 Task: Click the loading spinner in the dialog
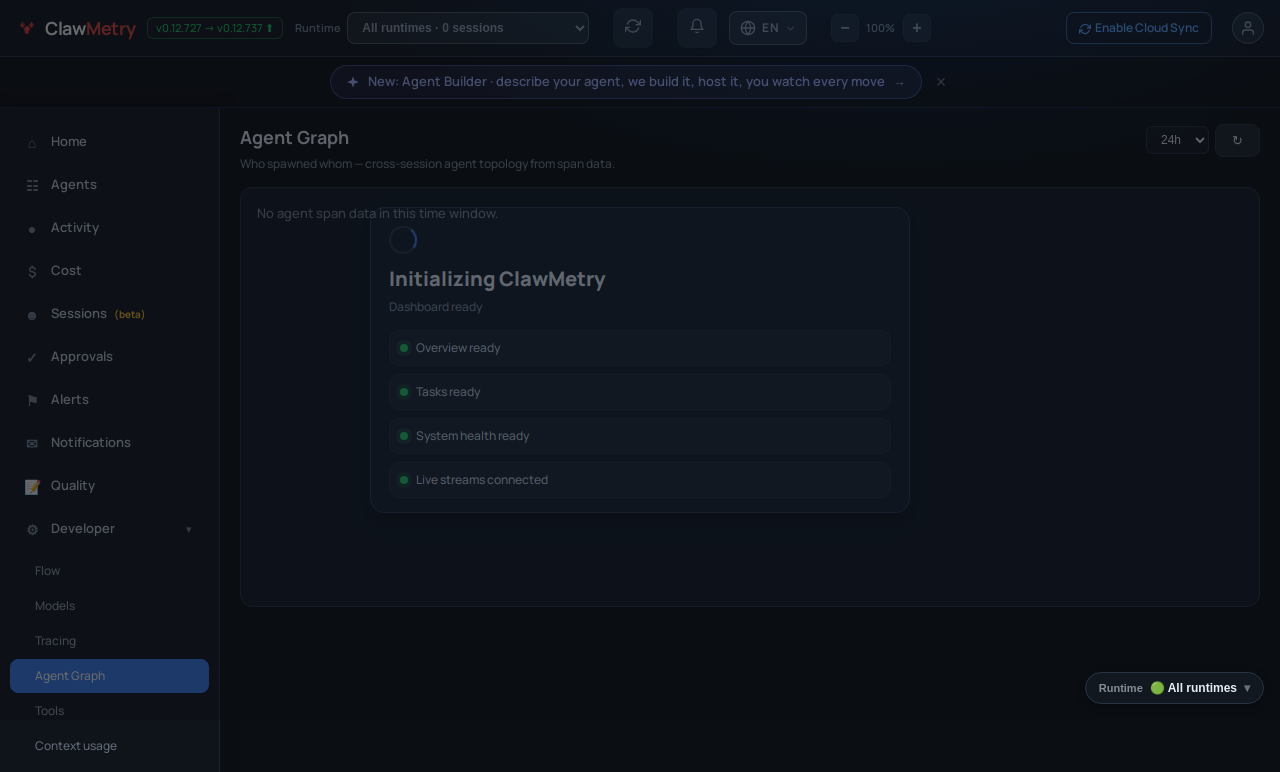coord(403,240)
